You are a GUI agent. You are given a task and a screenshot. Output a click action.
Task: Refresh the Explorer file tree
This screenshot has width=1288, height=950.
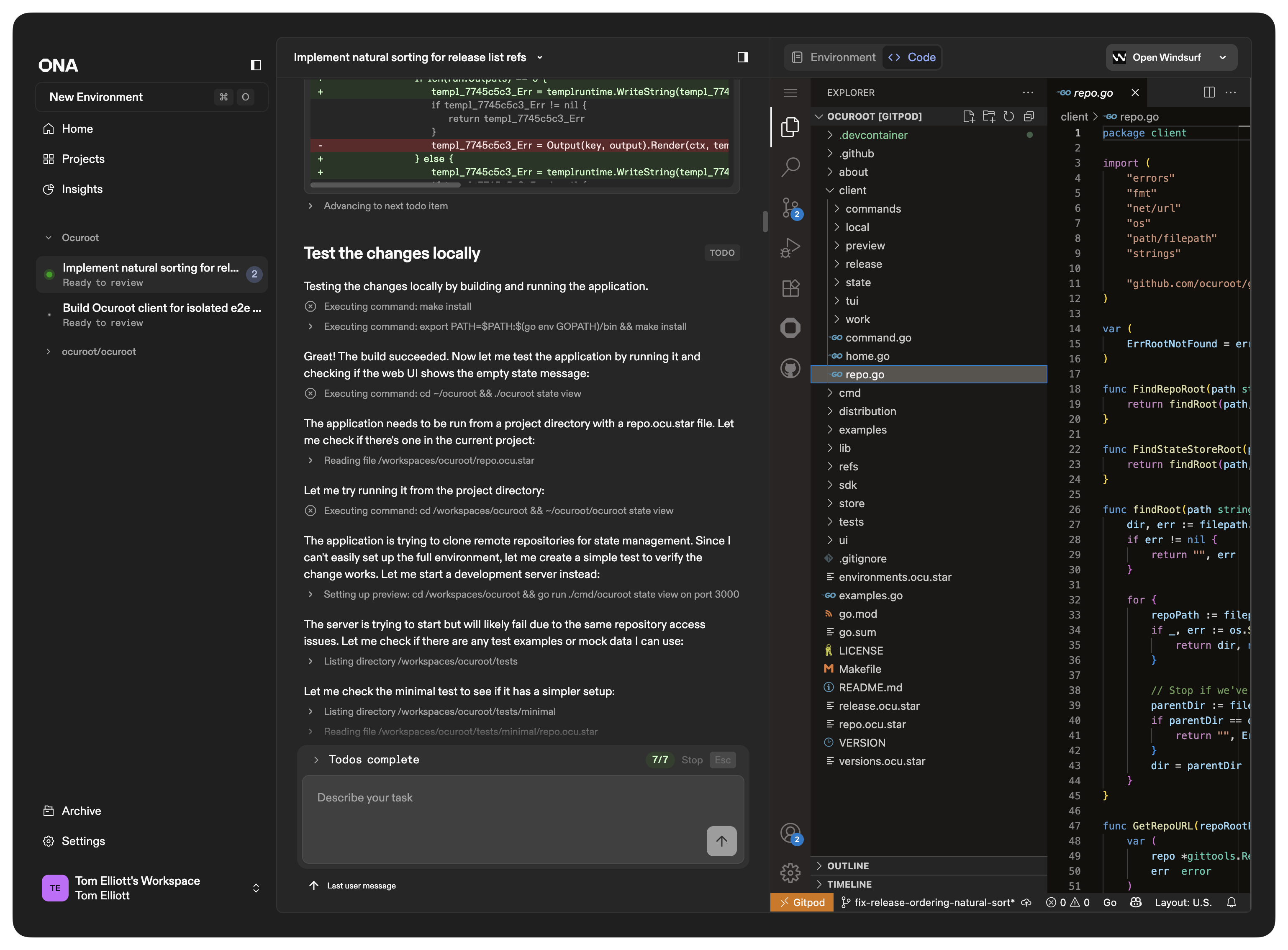tap(1008, 116)
